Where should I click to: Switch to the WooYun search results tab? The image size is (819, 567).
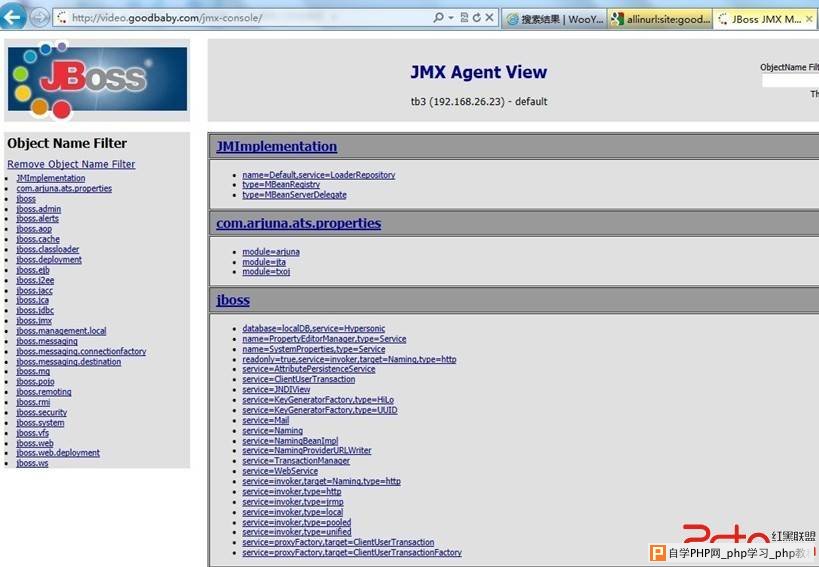coord(555,19)
